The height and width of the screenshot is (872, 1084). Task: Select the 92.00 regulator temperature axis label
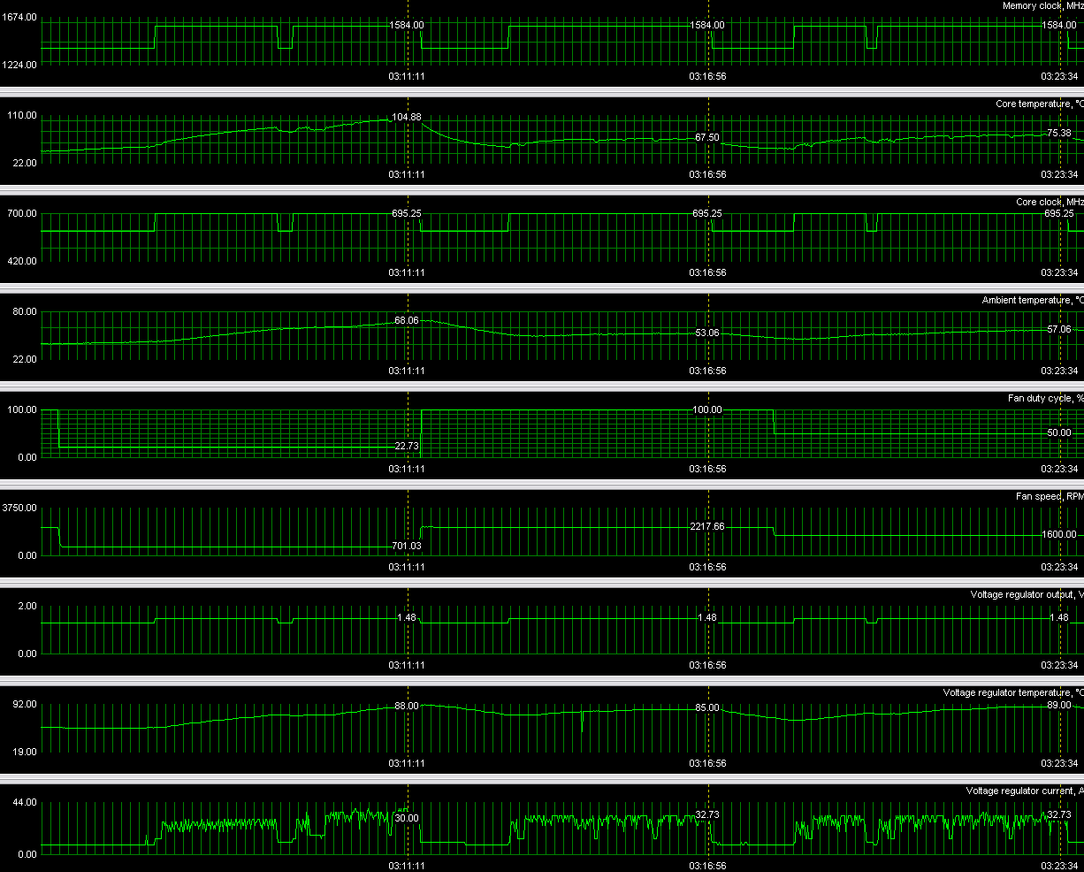25,705
